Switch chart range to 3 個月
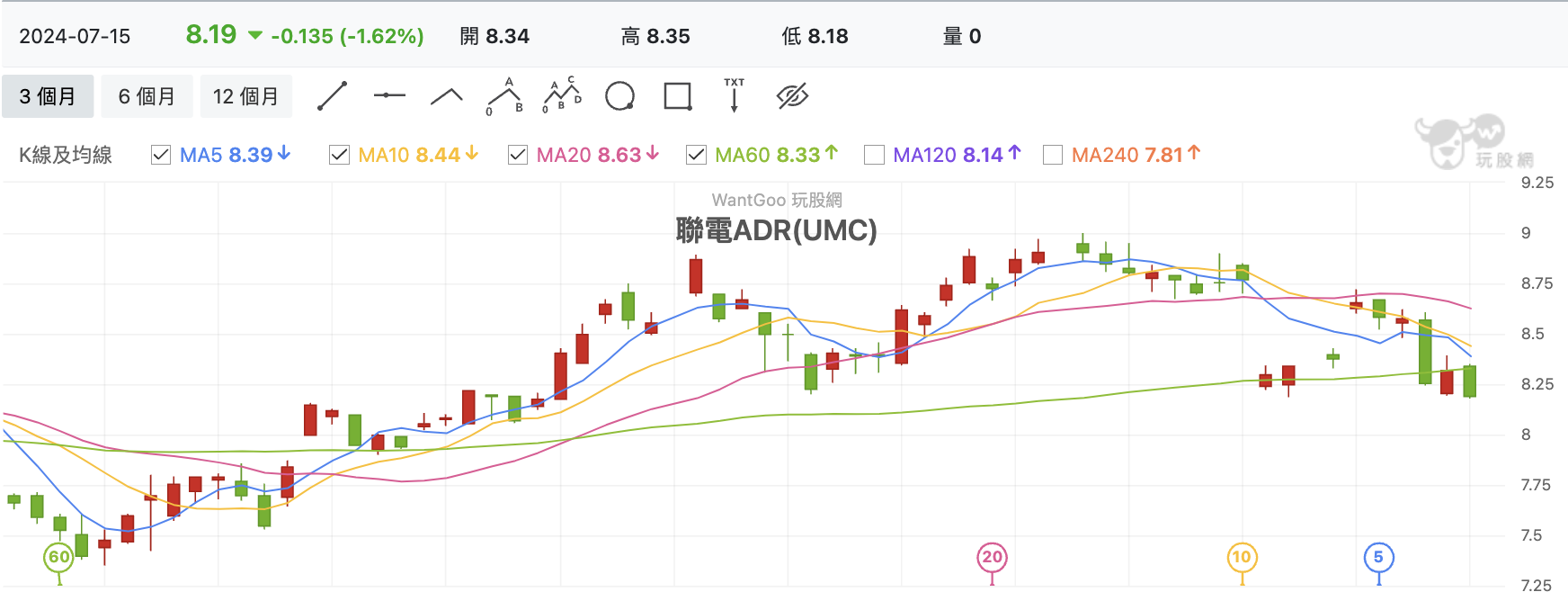The image size is (1568, 601). click(48, 96)
